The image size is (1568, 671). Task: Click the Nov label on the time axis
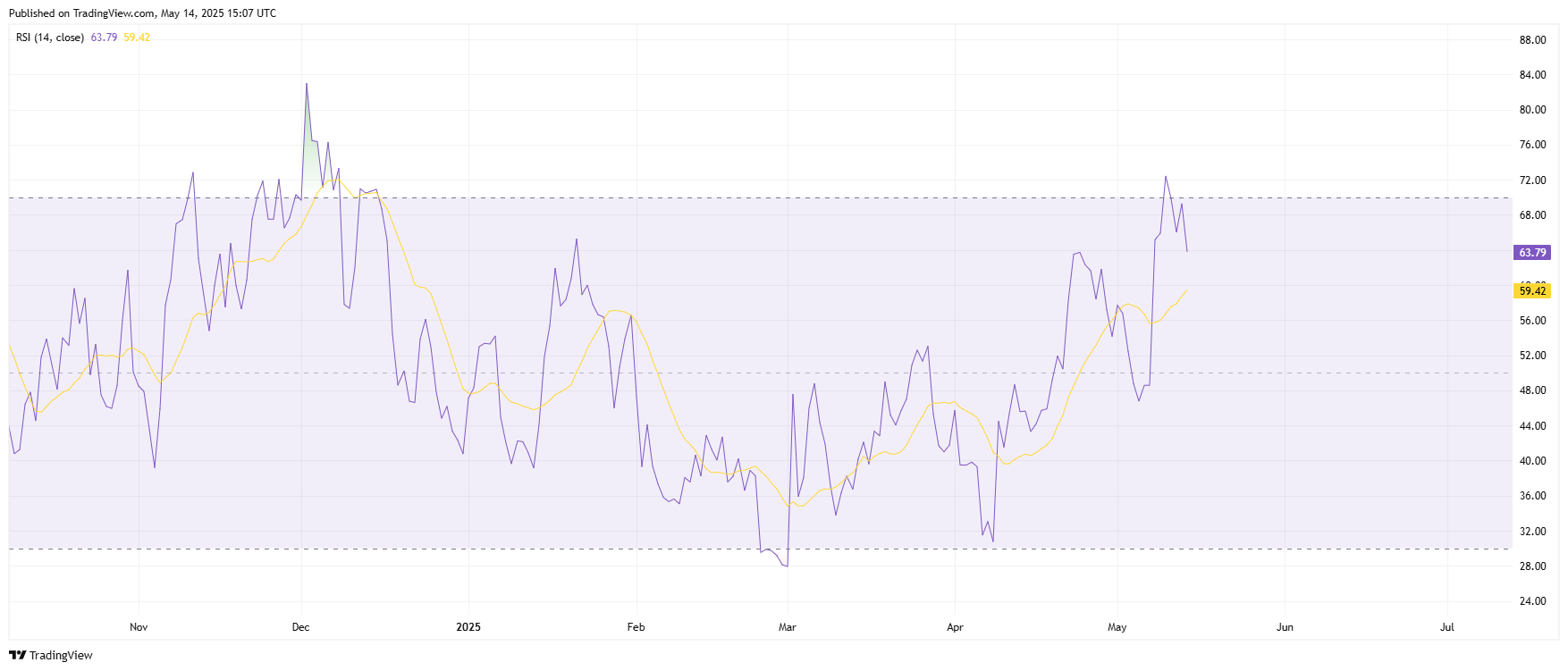tap(139, 627)
